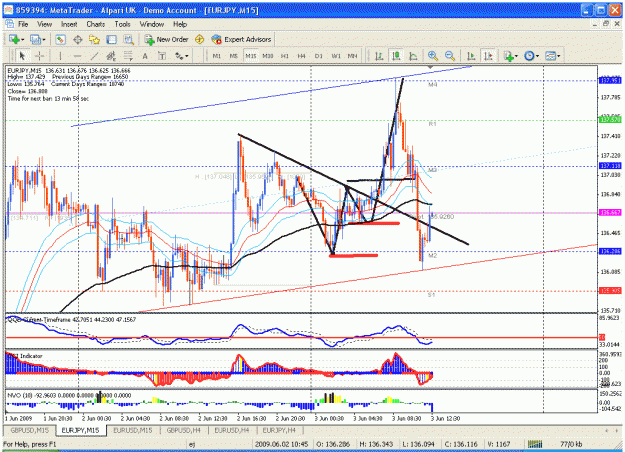Image resolution: width=625 pixels, height=452 pixels.
Task: Switch timeframe to MN
Action: [352, 56]
